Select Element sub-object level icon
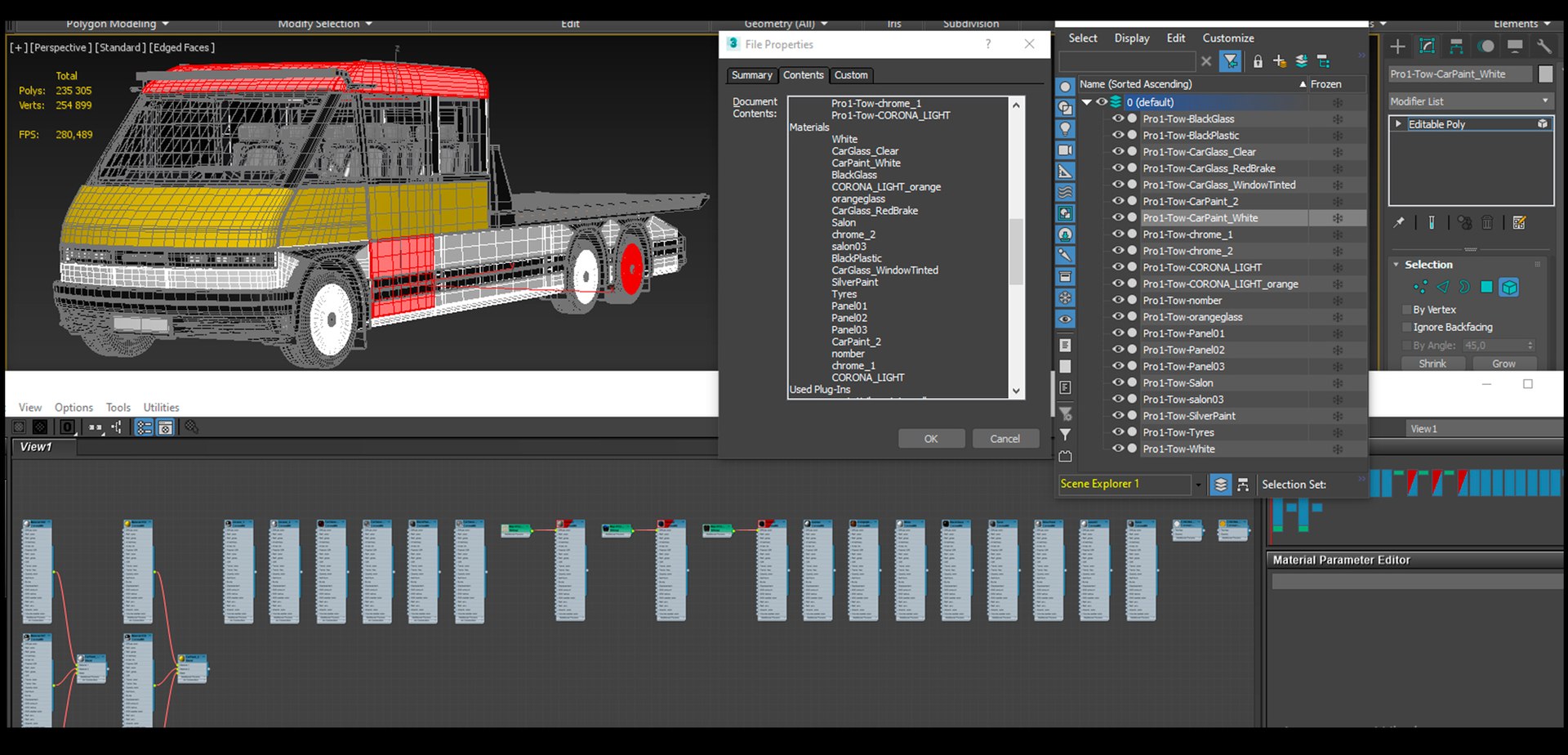This screenshot has width=1568, height=755. (1509, 287)
